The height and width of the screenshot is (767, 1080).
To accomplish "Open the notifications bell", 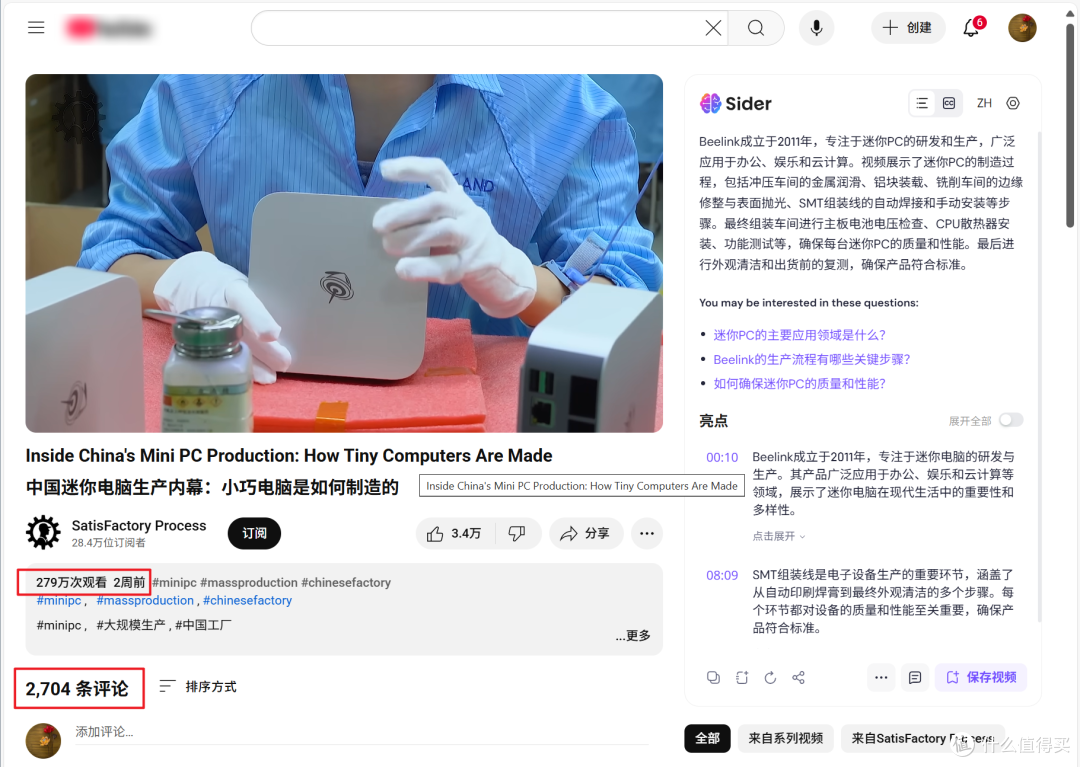I will click(x=971, y=28).
